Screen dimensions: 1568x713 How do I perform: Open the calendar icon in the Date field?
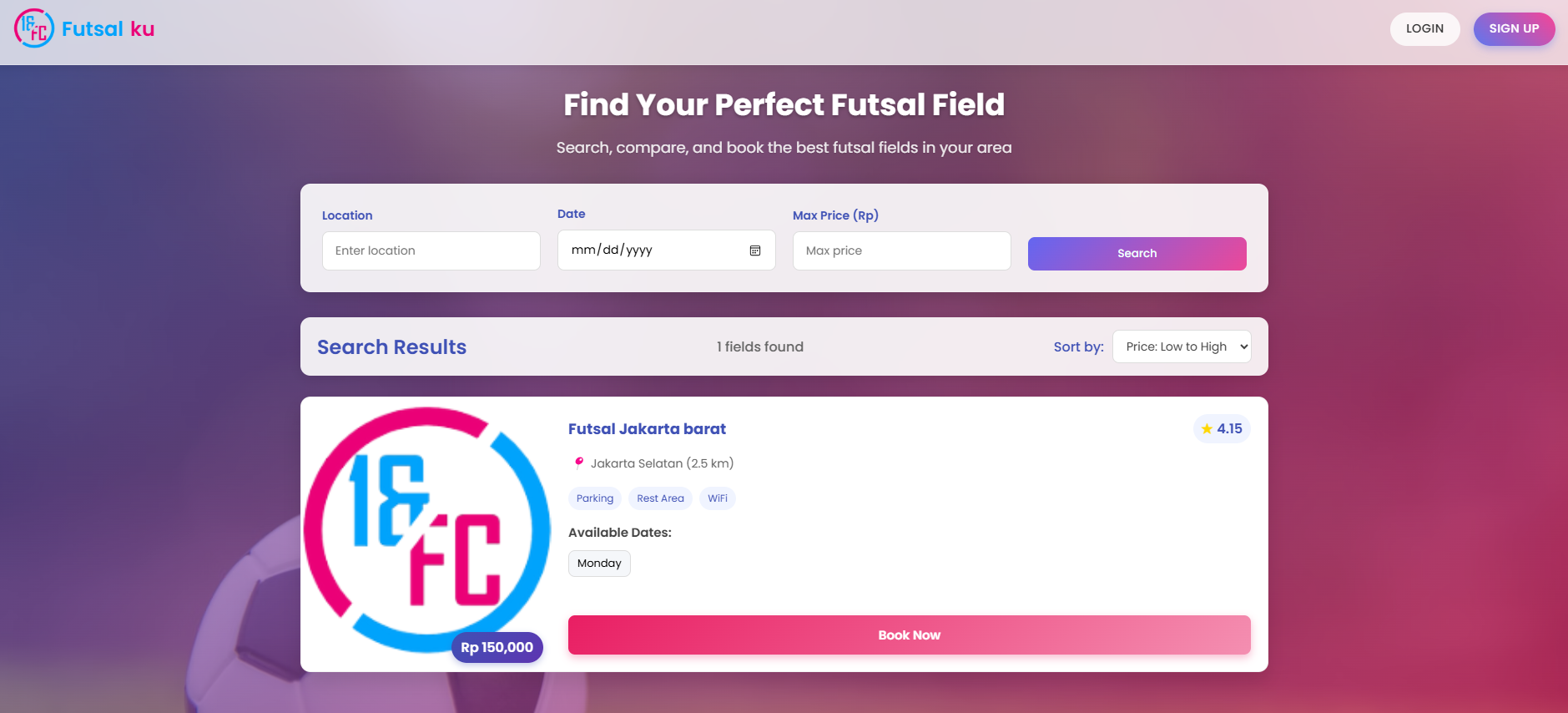755,250
